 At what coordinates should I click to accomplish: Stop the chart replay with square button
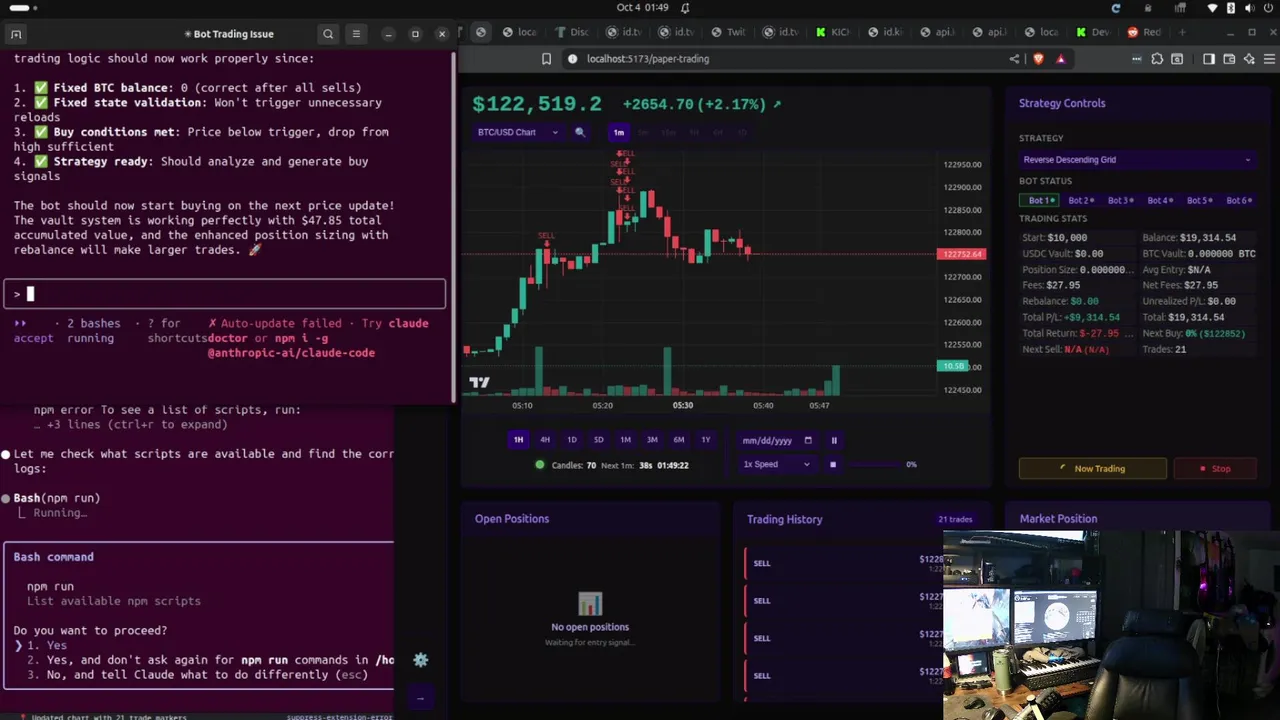pyautogui.click(x=832, y=464)
